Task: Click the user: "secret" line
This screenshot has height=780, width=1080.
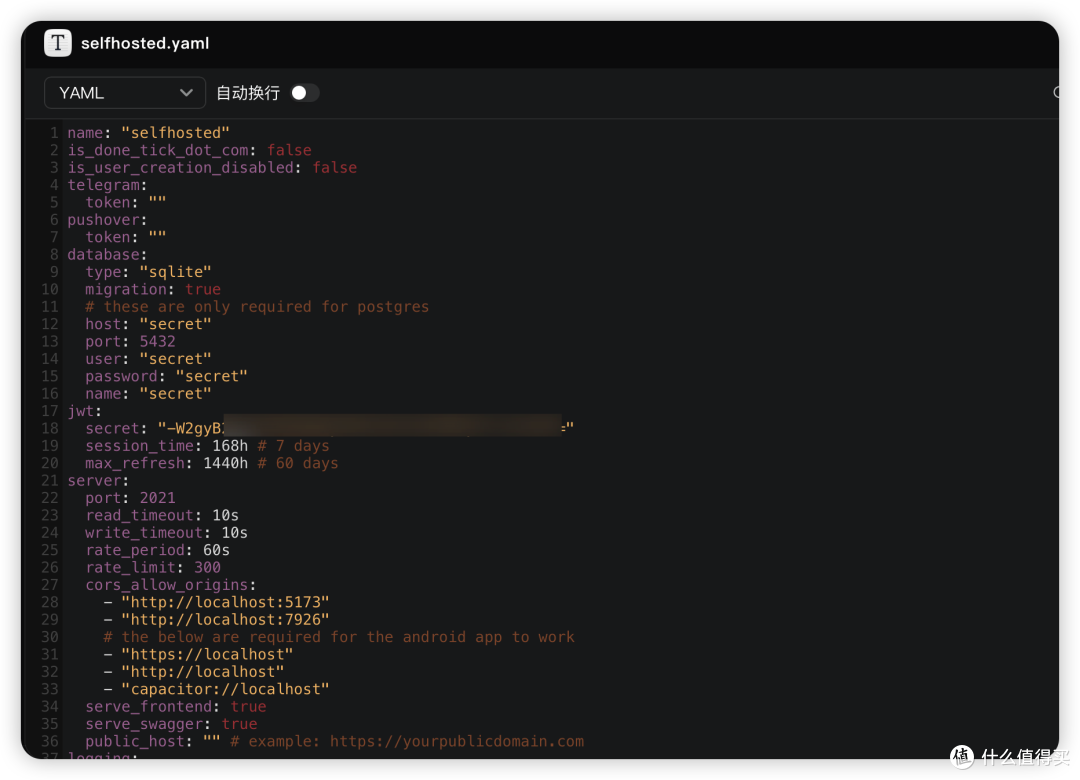Action: coord(148,359)
